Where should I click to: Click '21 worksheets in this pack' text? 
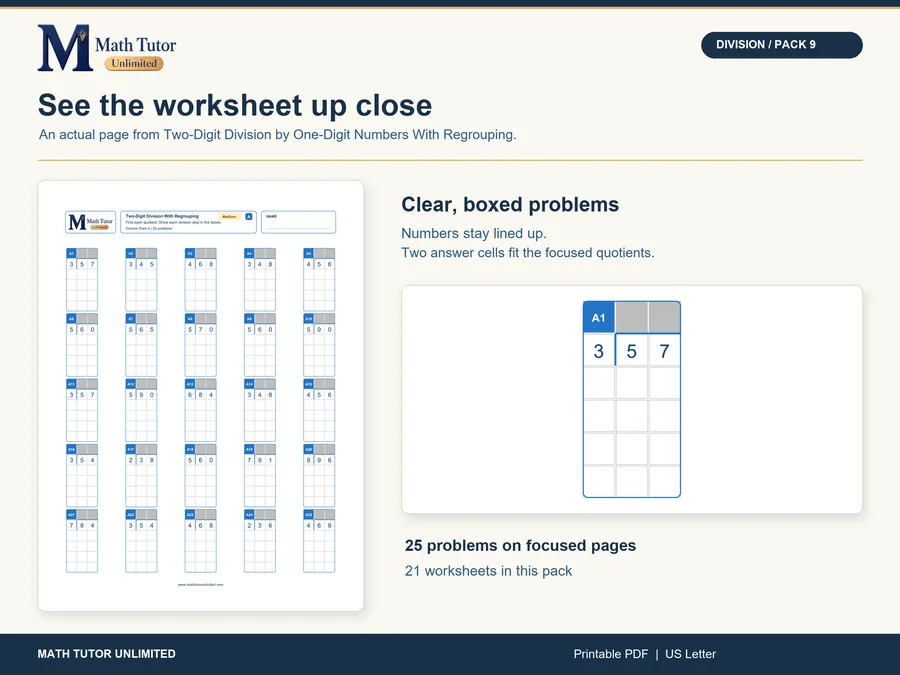488,571
